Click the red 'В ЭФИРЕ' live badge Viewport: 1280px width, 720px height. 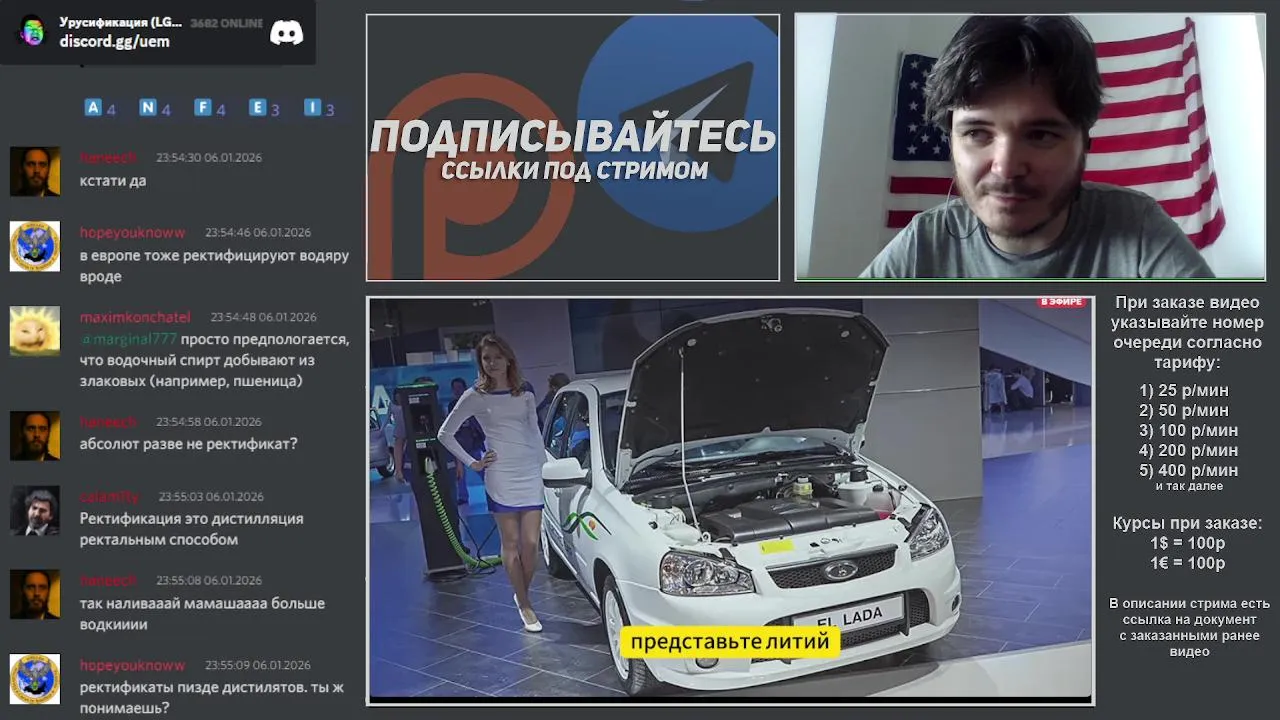click(x=1062, y=302)
